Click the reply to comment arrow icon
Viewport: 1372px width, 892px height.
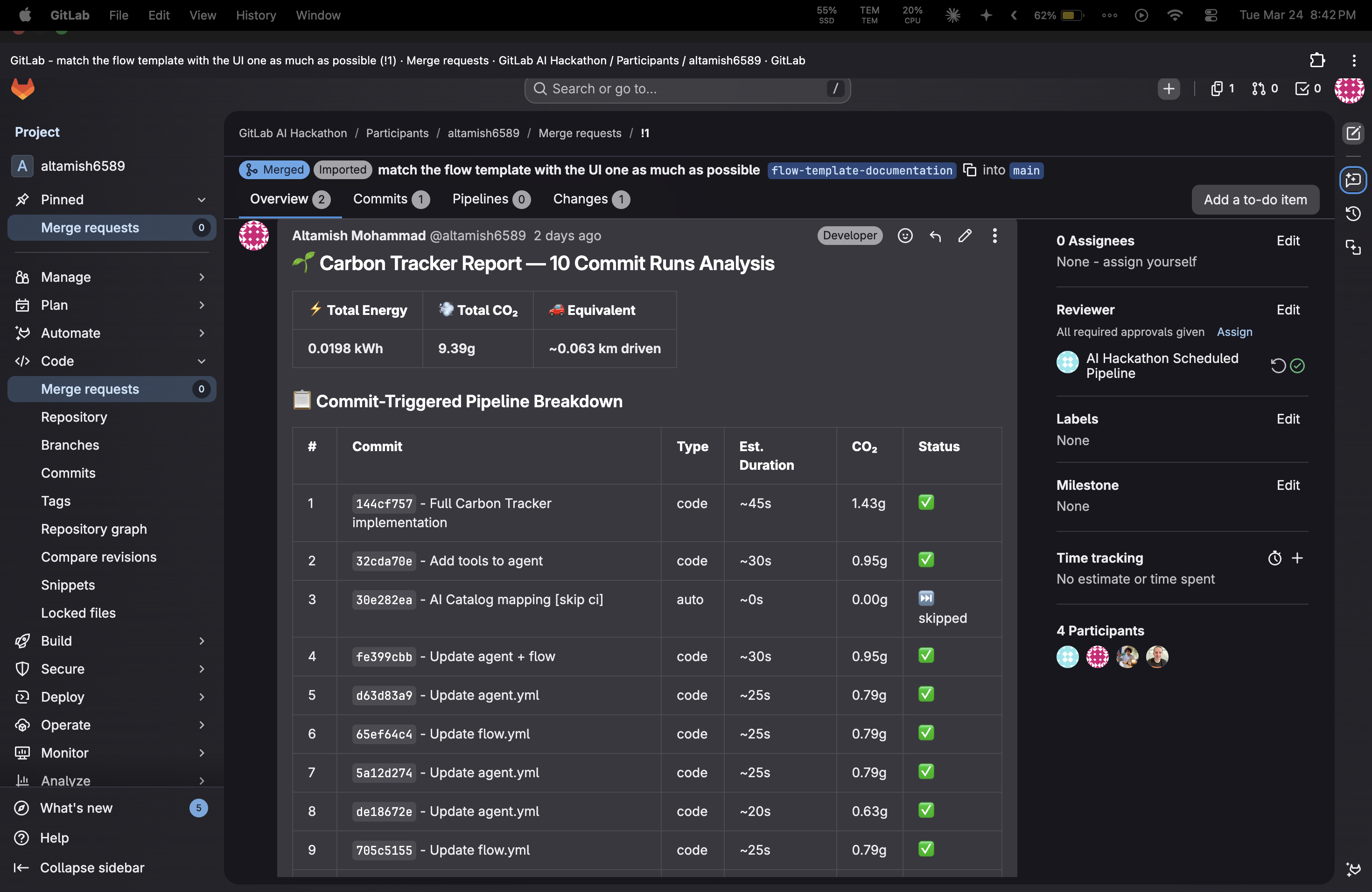coord(935,236)
